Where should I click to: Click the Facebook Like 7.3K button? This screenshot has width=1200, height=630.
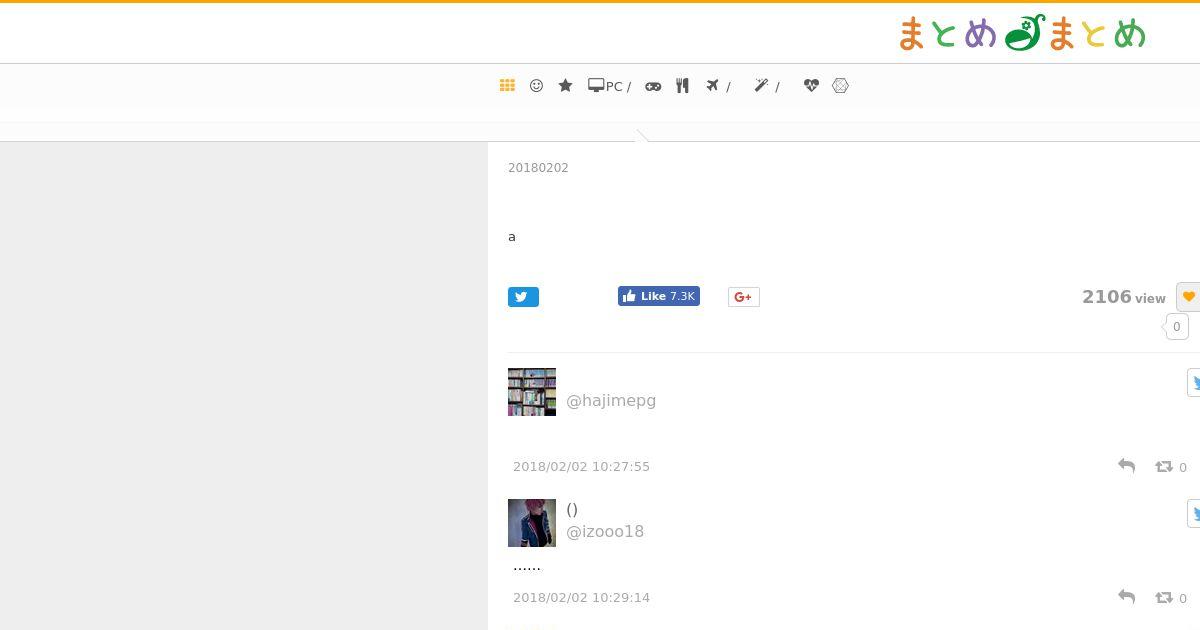(x=659, y=296)
